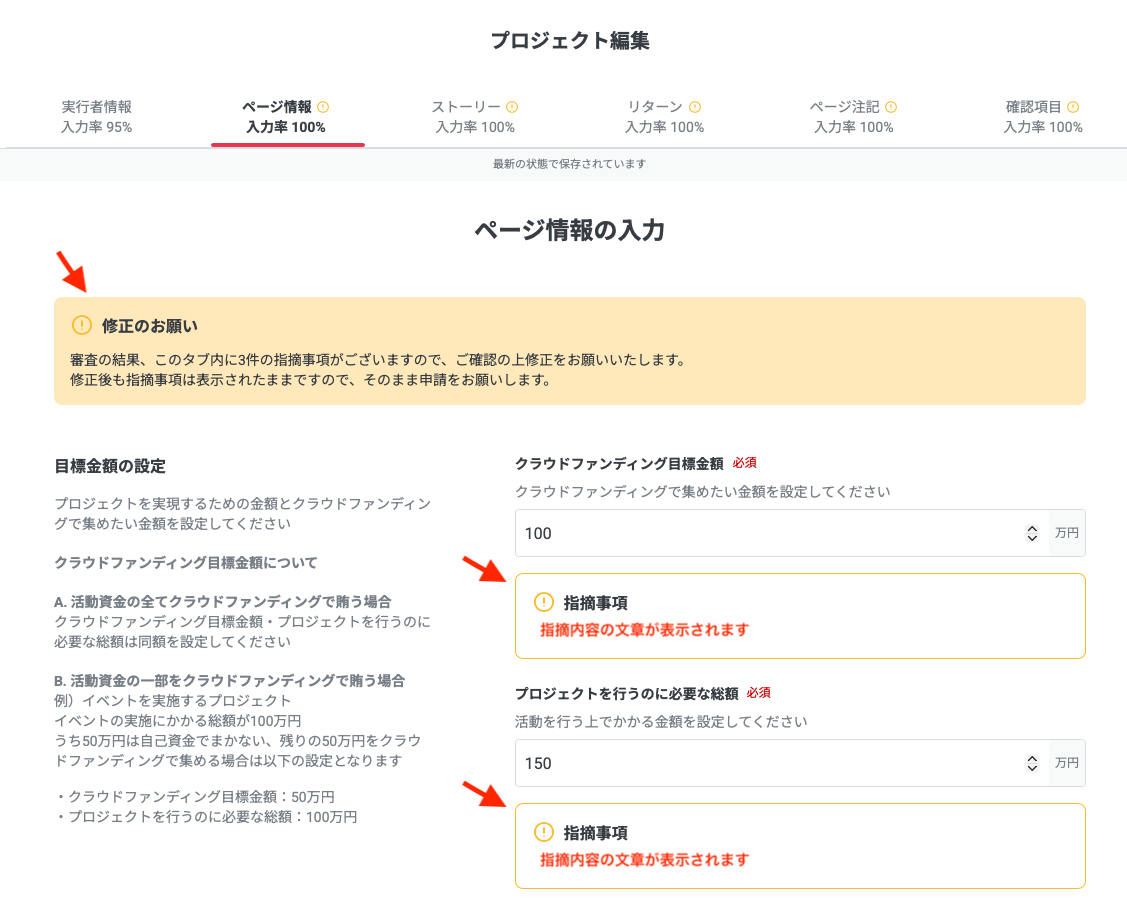Click the ページ情報の入力 heading
Screen dimensions: 1127x907
[x=569, y=230]
